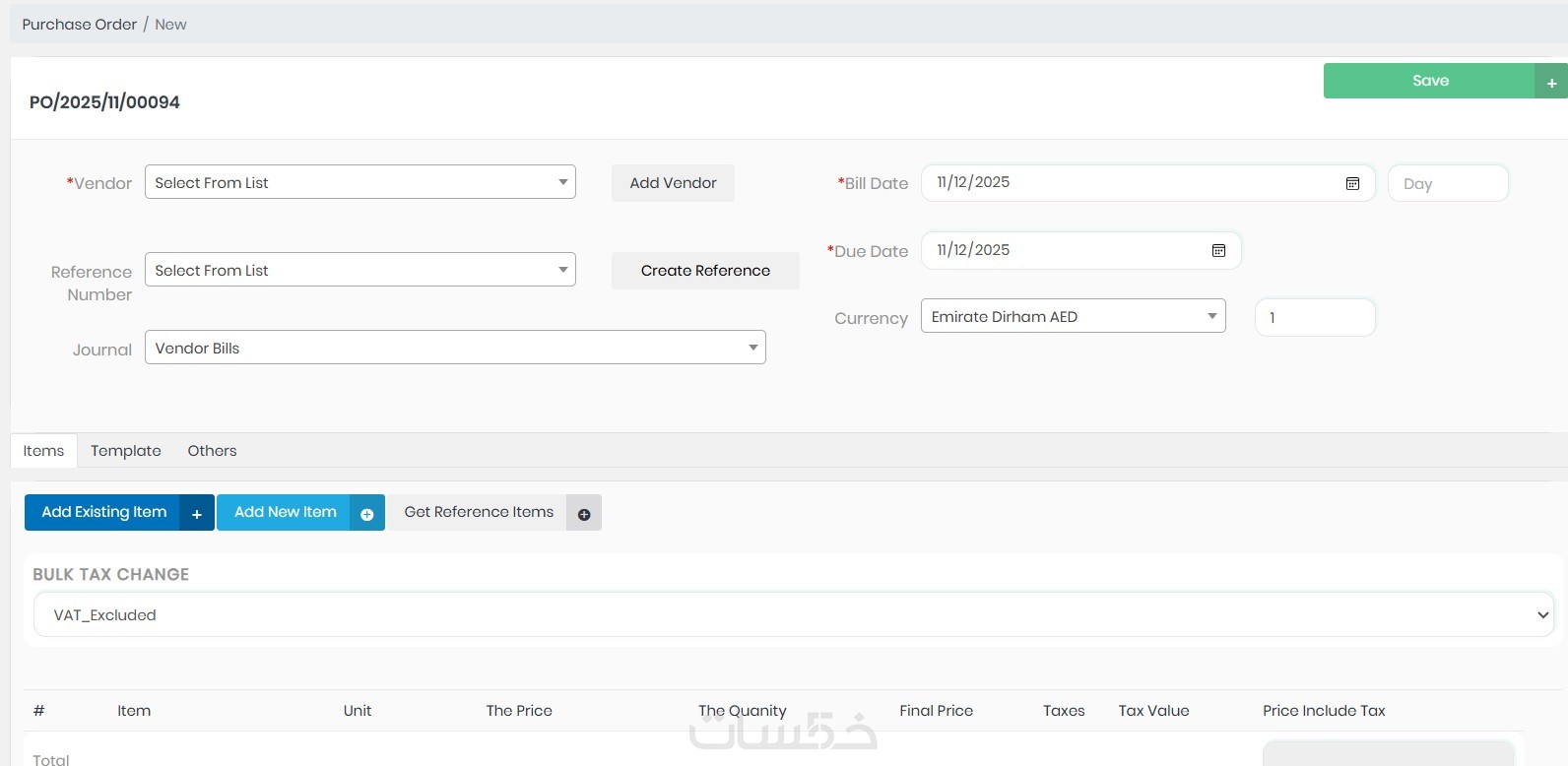Open the Due Date calendar picker icon

[x=1218, y=251]
